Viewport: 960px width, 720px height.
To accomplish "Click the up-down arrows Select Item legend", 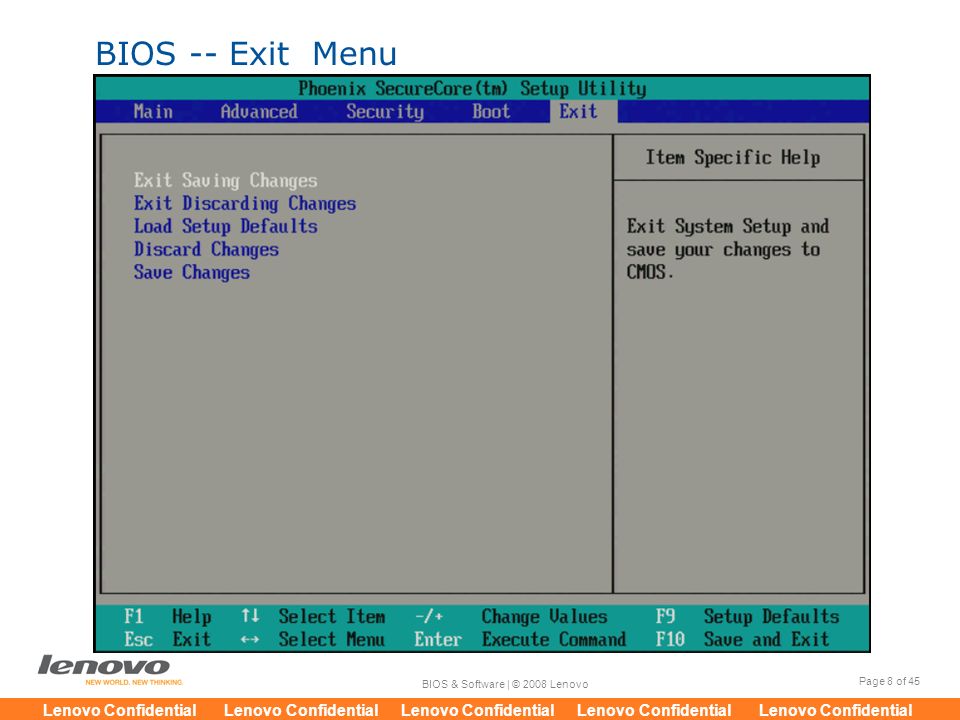I will coord(313,617).
